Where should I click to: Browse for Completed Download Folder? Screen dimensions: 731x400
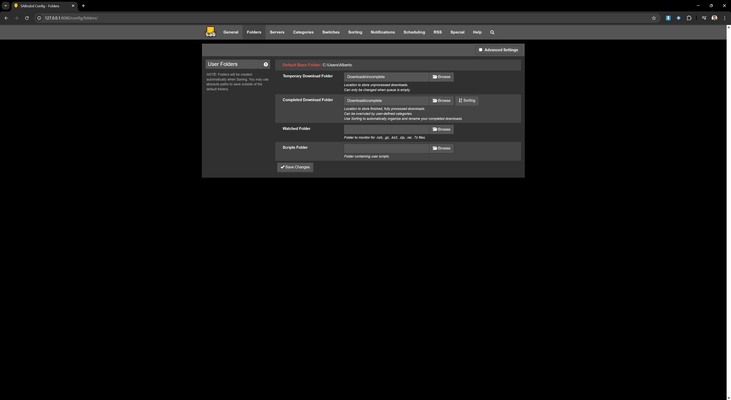point(441,101)
